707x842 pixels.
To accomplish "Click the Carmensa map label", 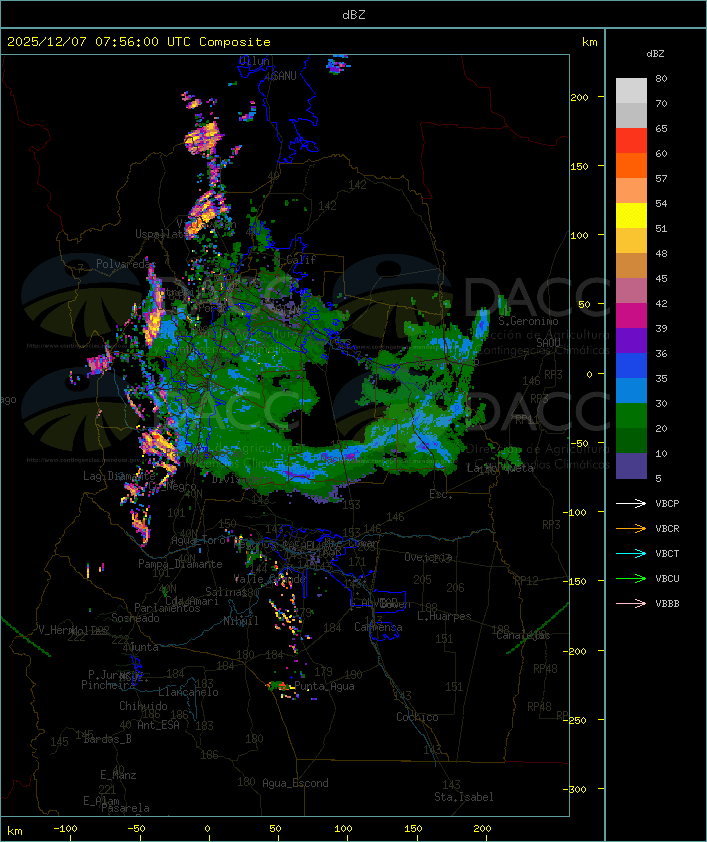I will click(378, 627).
